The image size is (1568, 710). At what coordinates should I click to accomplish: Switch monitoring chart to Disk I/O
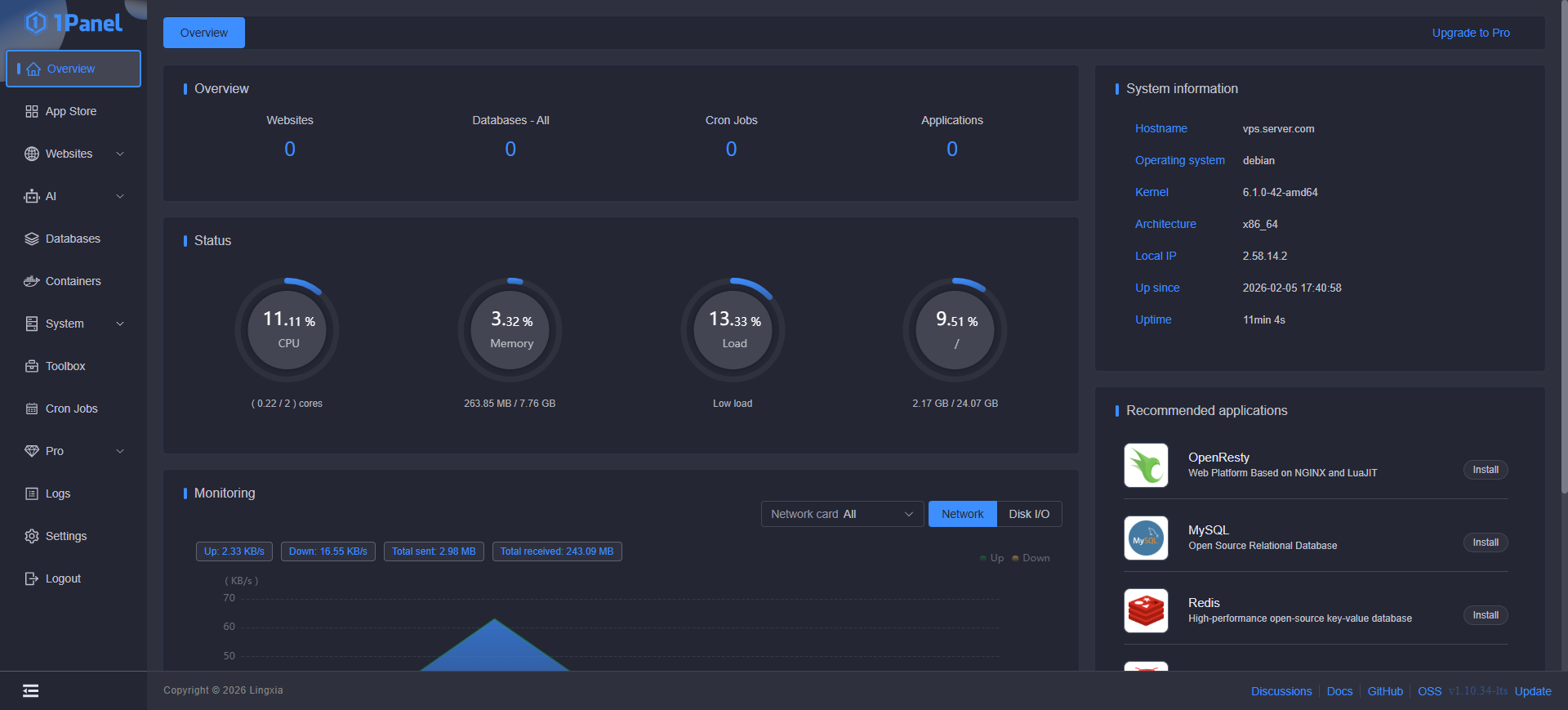1028,514
